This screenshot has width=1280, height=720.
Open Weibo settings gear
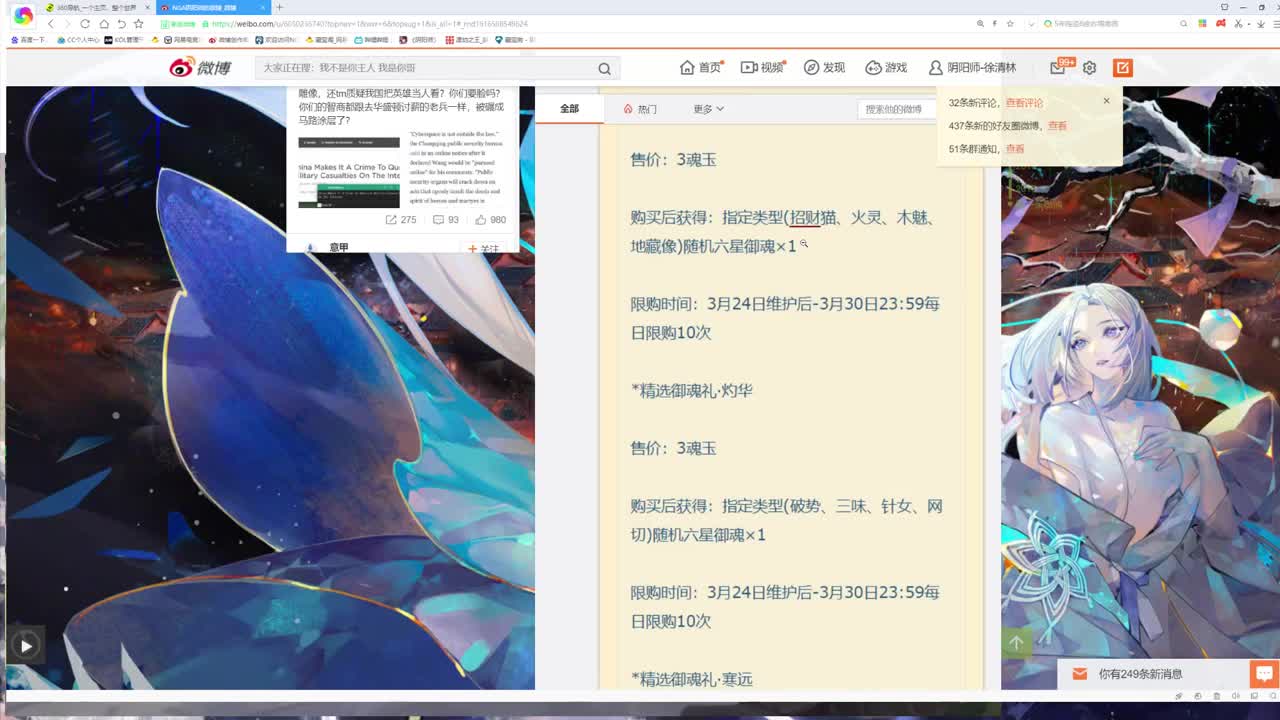(1089, 68)
